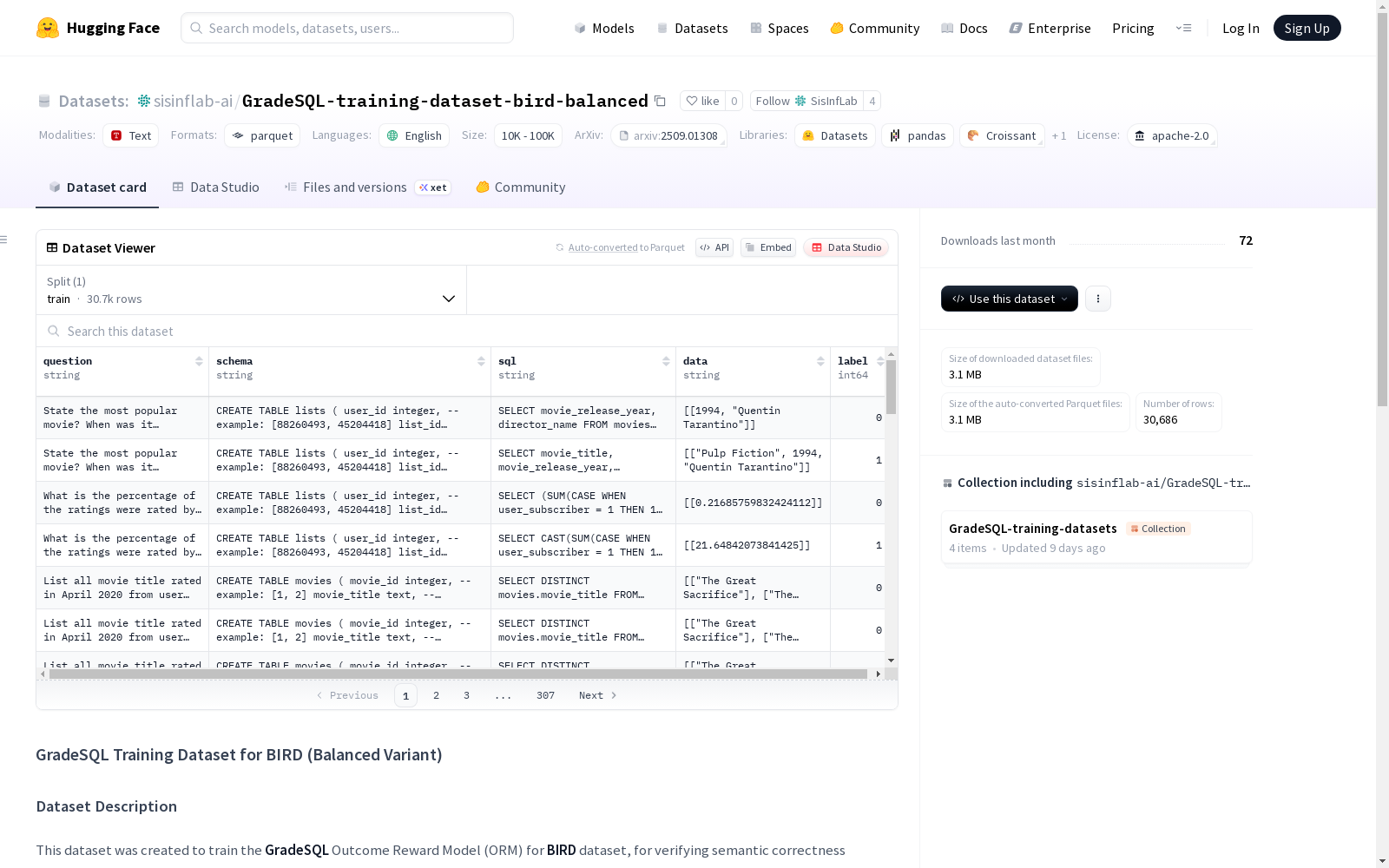The image size is (1389, 868).
Task: Open the Dataset card tab
Action: (97, 187)
